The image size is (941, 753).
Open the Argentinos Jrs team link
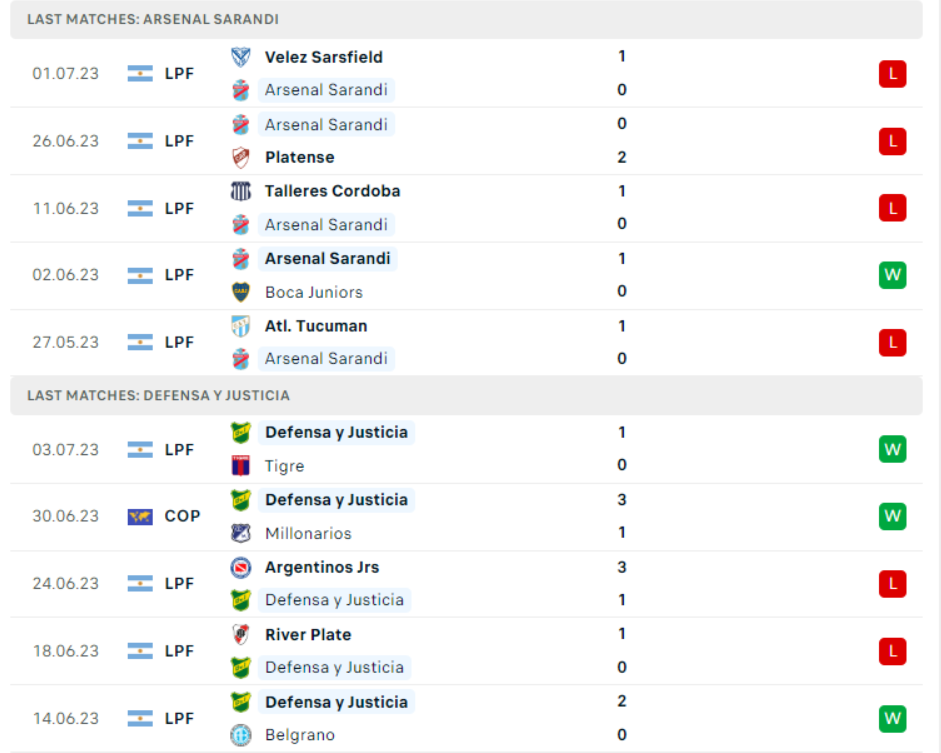[322, 567]
